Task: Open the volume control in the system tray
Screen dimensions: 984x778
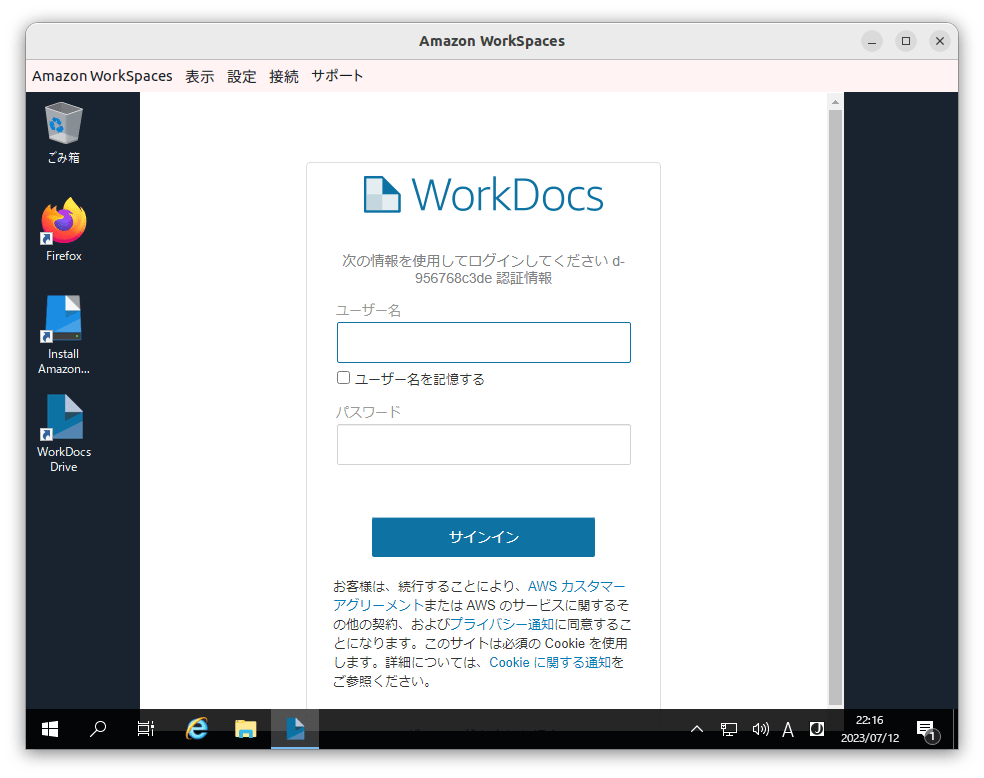Action: tap(758, 729)
